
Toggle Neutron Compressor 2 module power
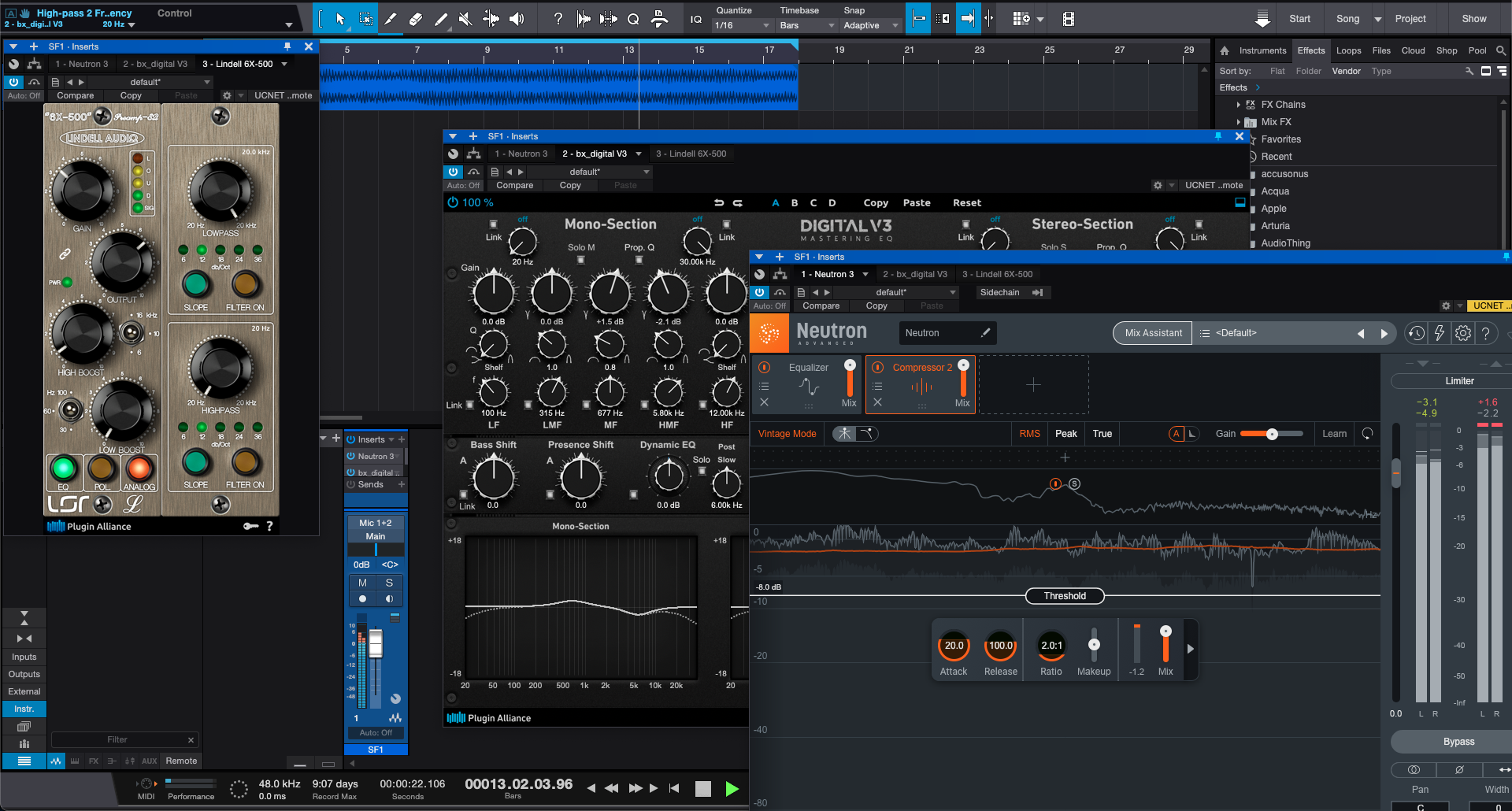coord(877,368)
